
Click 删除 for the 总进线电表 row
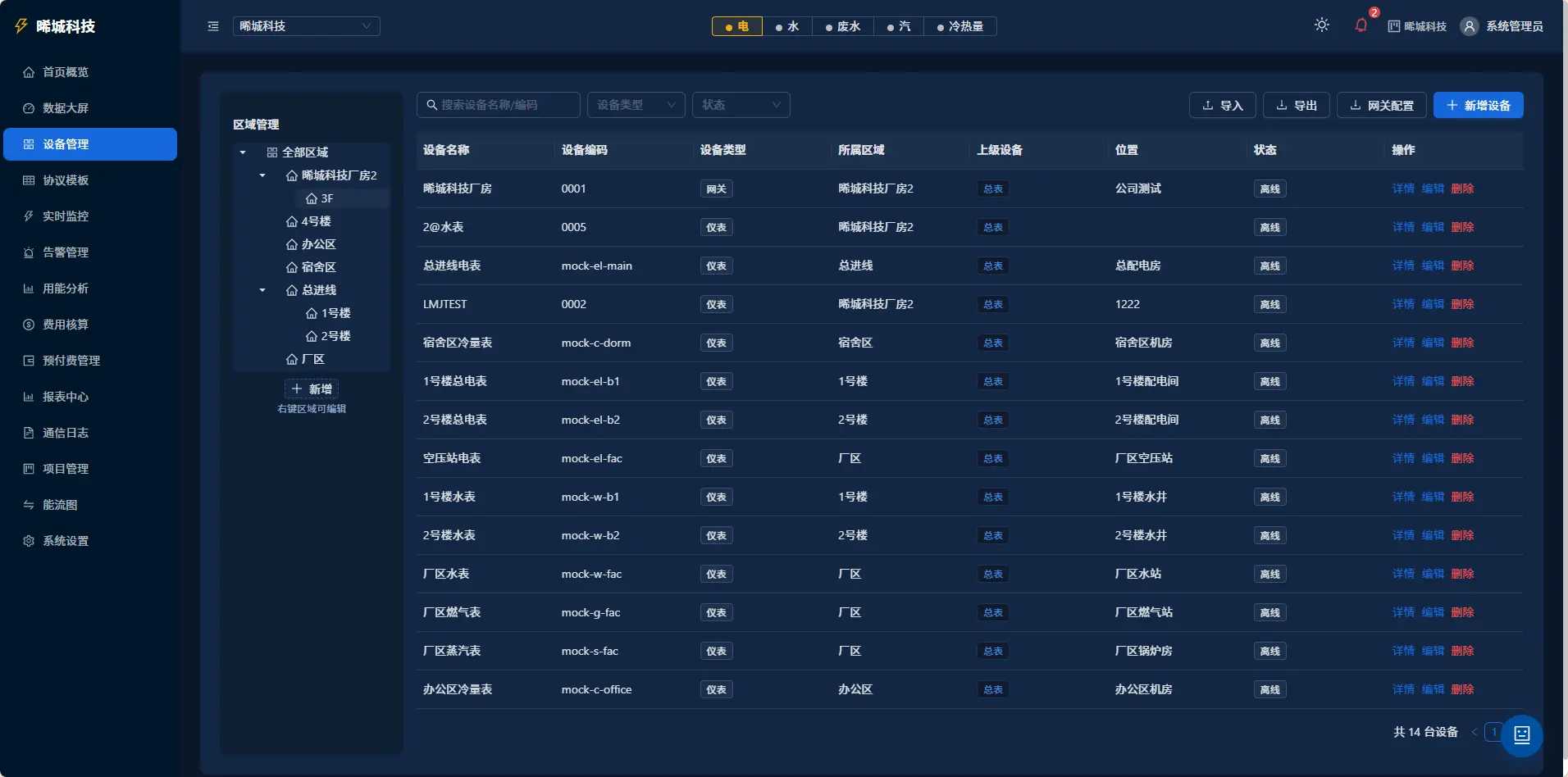click(1462, 266)
